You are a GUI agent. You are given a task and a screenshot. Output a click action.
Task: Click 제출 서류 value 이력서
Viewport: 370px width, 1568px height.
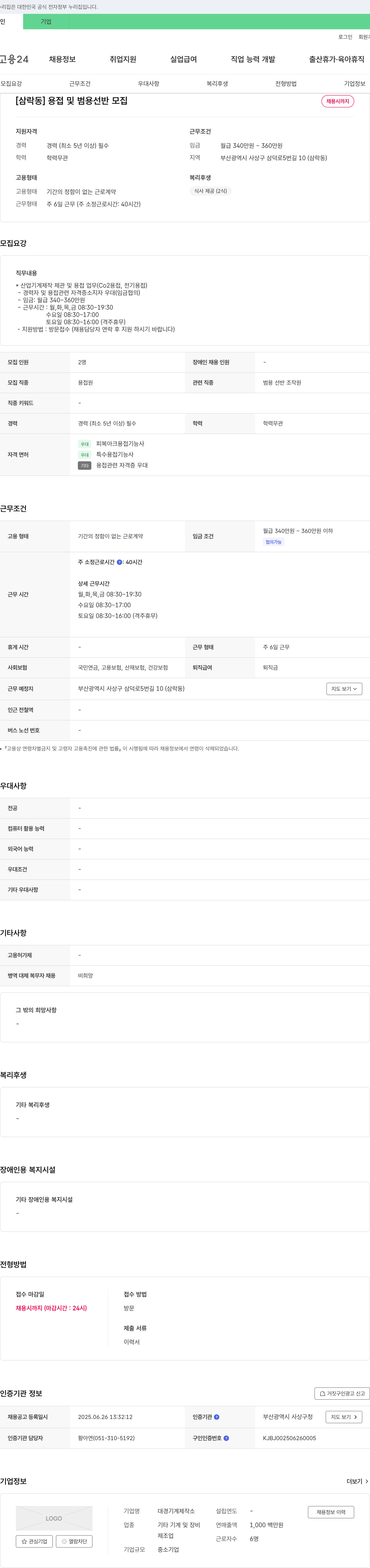point(132,1342)
